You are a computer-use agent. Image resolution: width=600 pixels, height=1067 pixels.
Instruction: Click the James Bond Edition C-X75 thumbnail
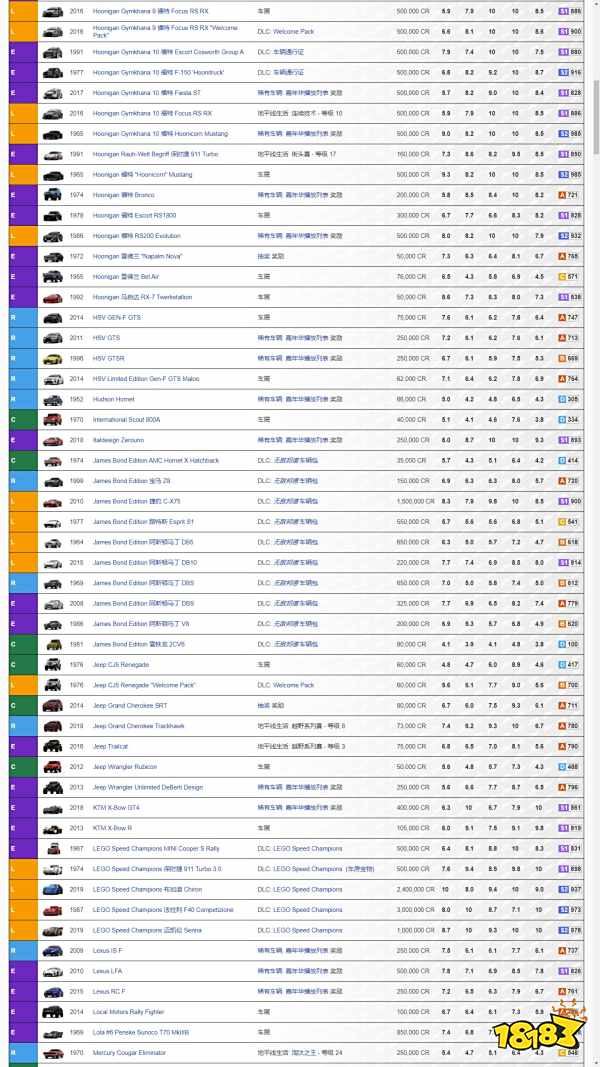point(52,502)
